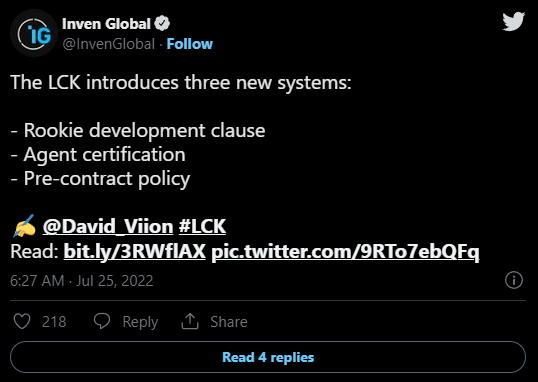
Task: Open the #LCK hashtag link
Action: tap(202, 227)
